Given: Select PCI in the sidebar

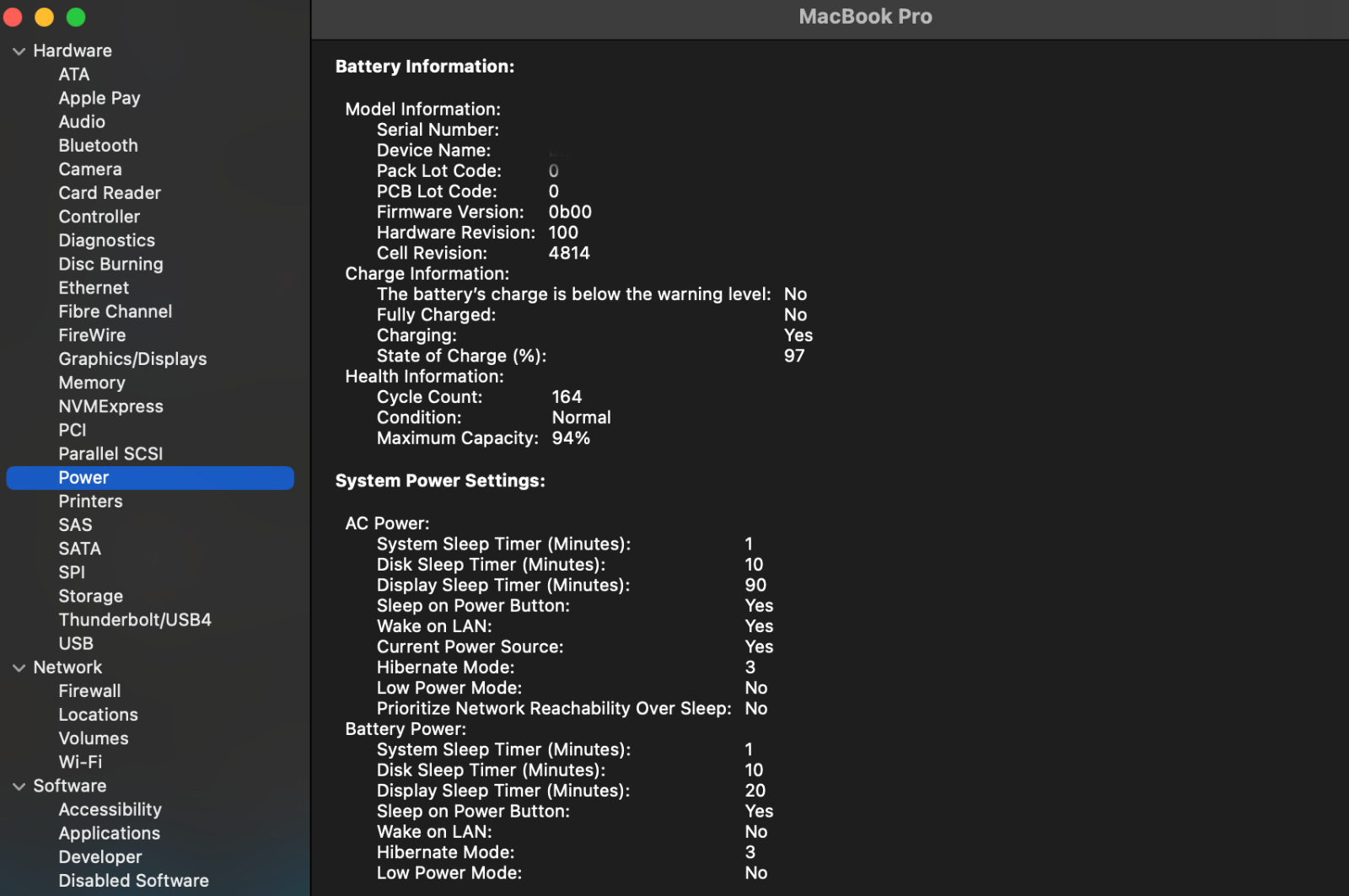Looking at the screenshot, I should pyautogui.click(x=73, y=430).
